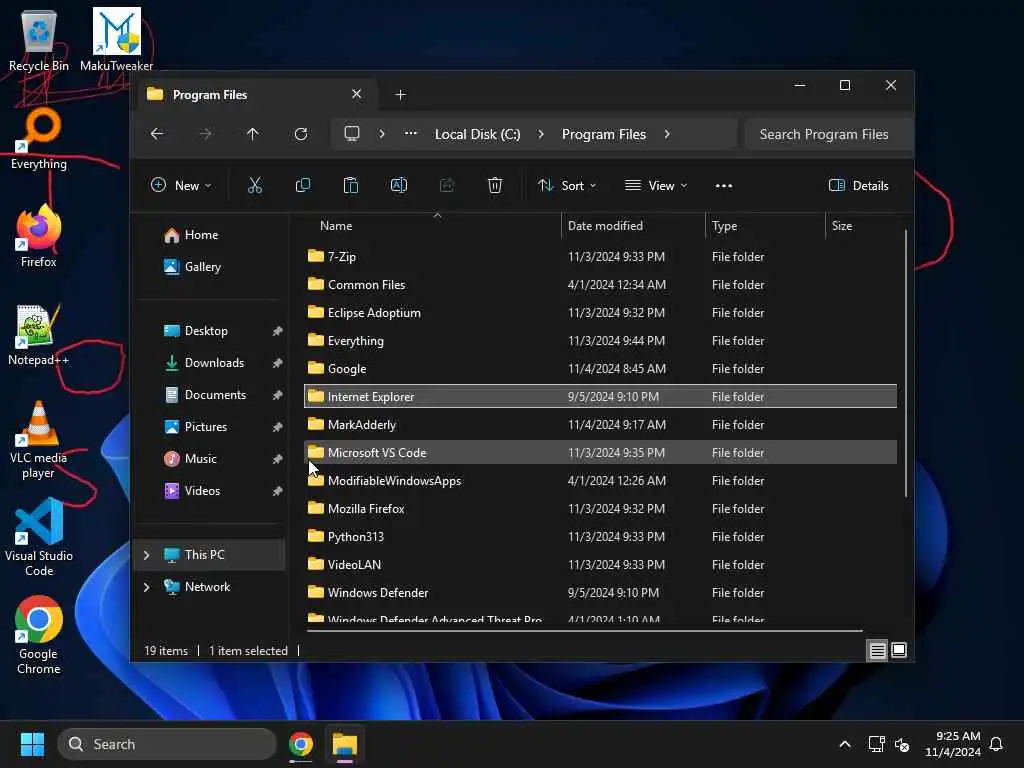Viewport: 1024px width, 768px height.
Task: Open Visual Studio Code desktop shortcut
Action: click(39, 538)
